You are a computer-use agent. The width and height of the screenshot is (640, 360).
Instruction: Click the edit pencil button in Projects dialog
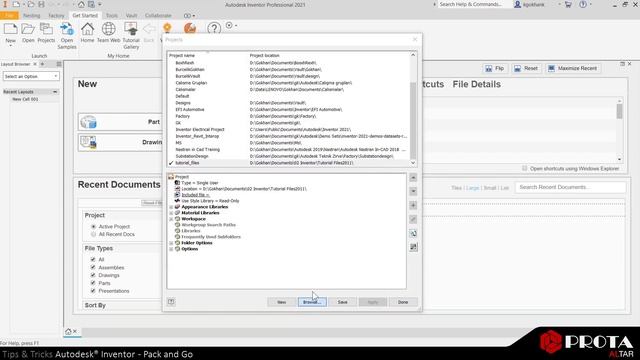[413, 219]
